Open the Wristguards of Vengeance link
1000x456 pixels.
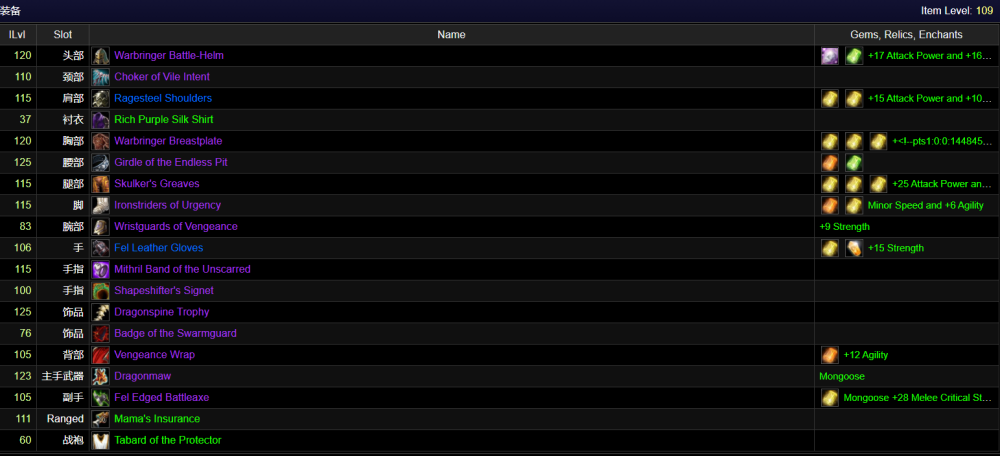pos(176,226)
